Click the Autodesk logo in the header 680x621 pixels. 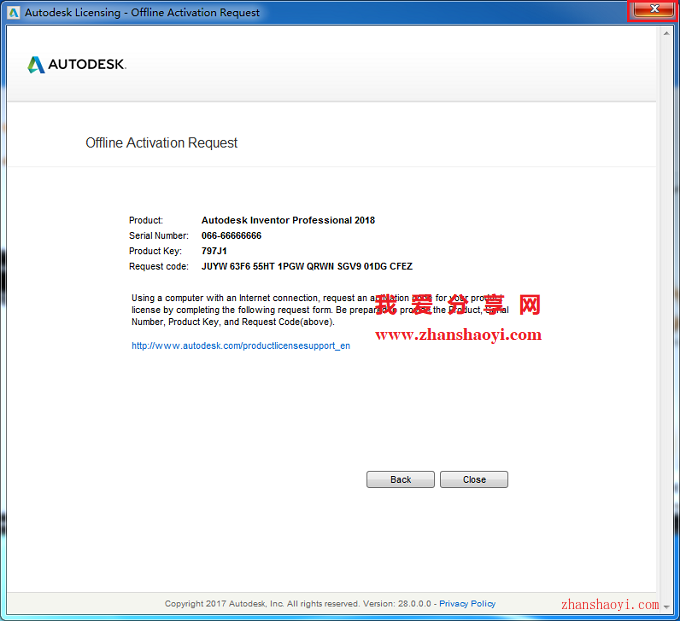point(77,65)
